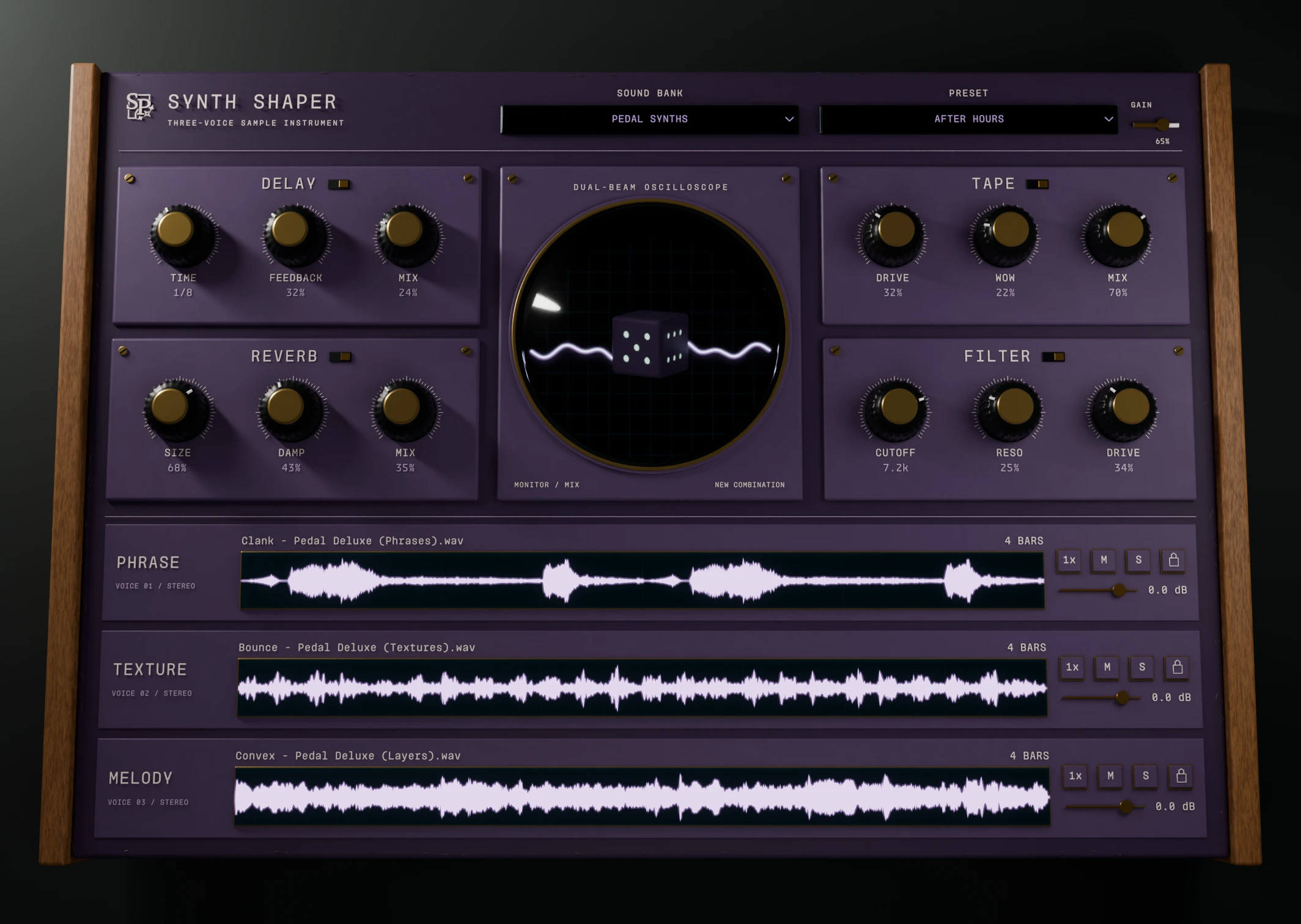Click the Melody 1x speed button
This screenshot has width=1301, height=924.
(x=1075, y=776)
